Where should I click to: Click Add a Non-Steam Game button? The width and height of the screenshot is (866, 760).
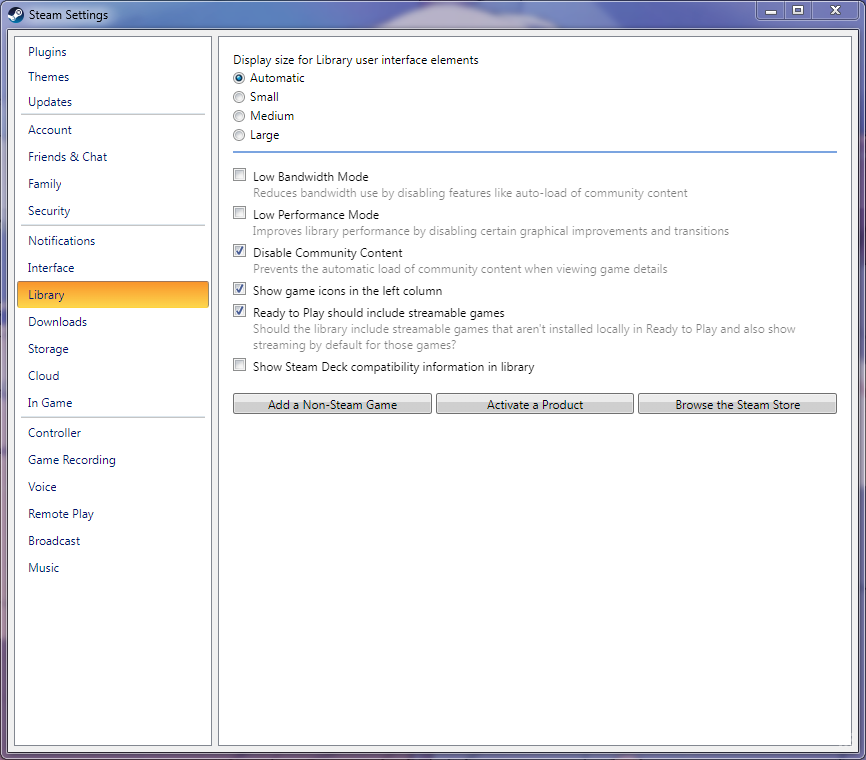click(332, 404)
